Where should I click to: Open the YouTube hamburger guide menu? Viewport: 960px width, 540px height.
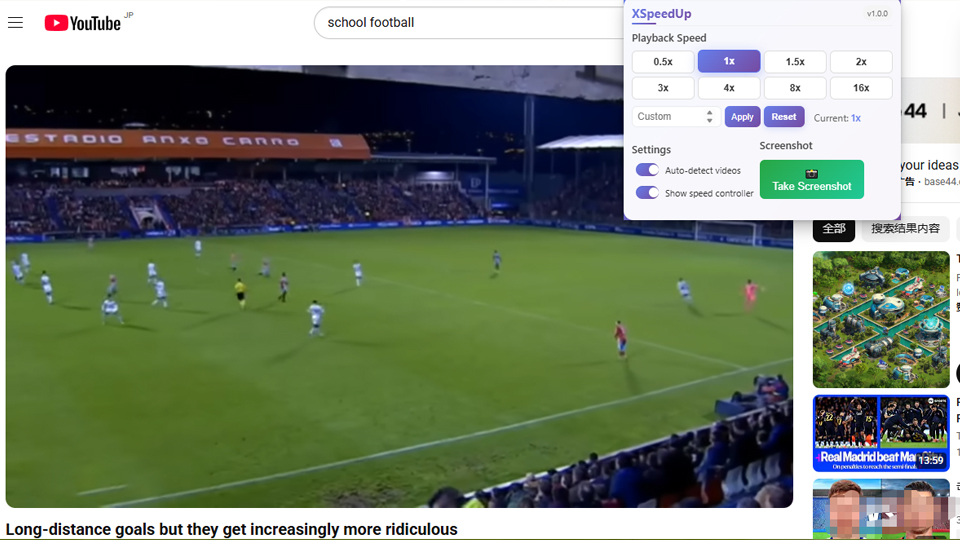[x=15, y=22]
